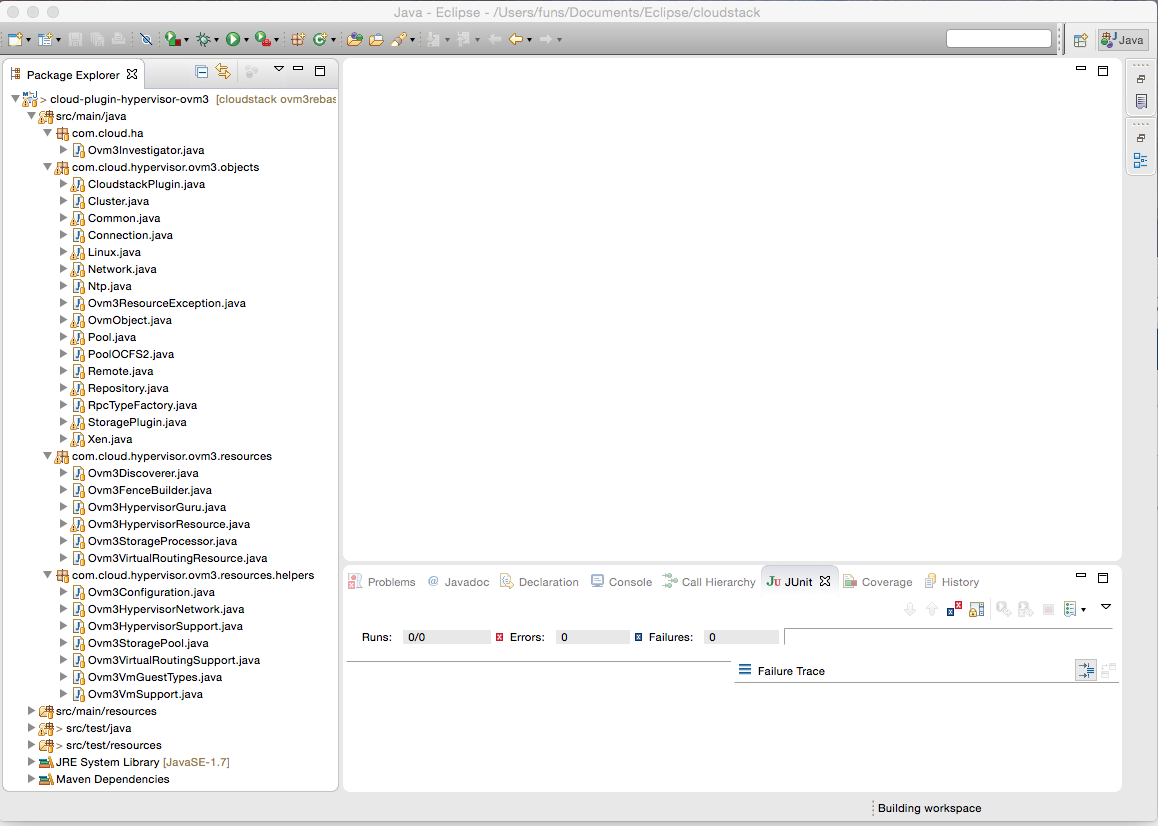Screen dimensions: 1158x826
Task: Collapse the cloud-plugin-hypervisor-ovm3 project
Action: click(15, 98)
